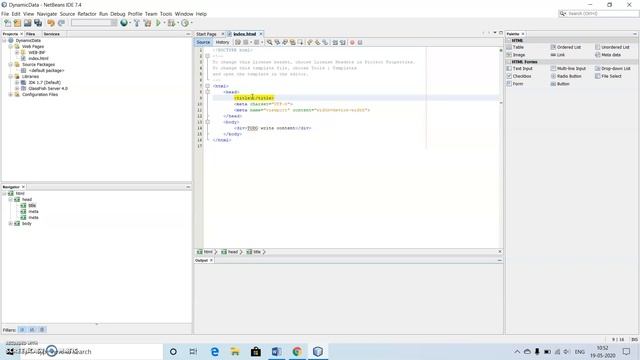Click the Source editor view button

pos(203,42)
